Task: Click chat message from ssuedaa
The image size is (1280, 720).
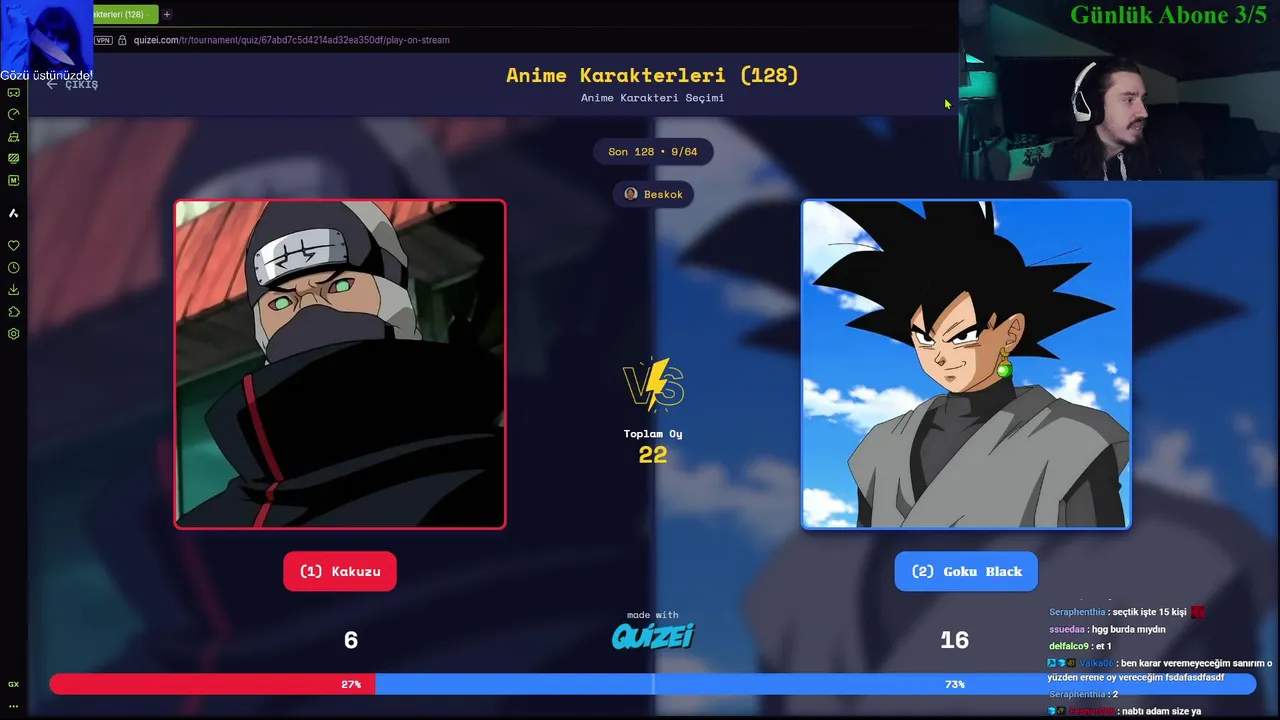Action: [x=1107, y=629]
